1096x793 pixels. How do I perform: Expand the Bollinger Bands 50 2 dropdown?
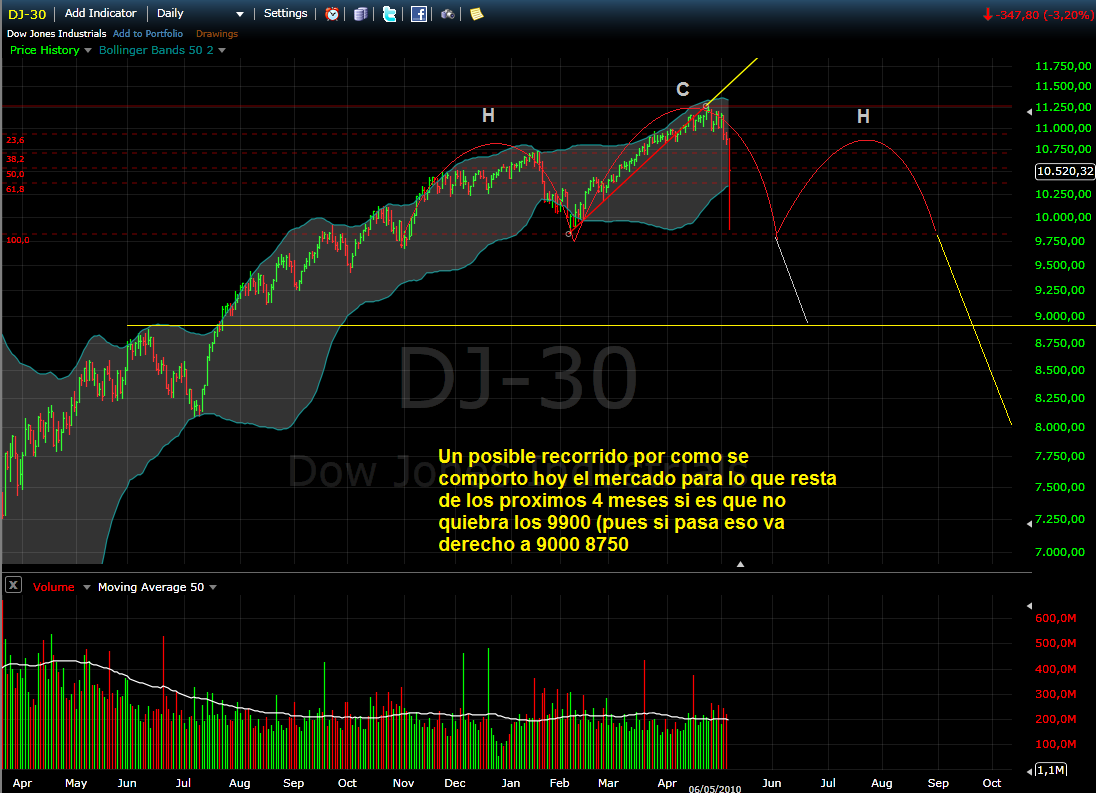point(222,50)
